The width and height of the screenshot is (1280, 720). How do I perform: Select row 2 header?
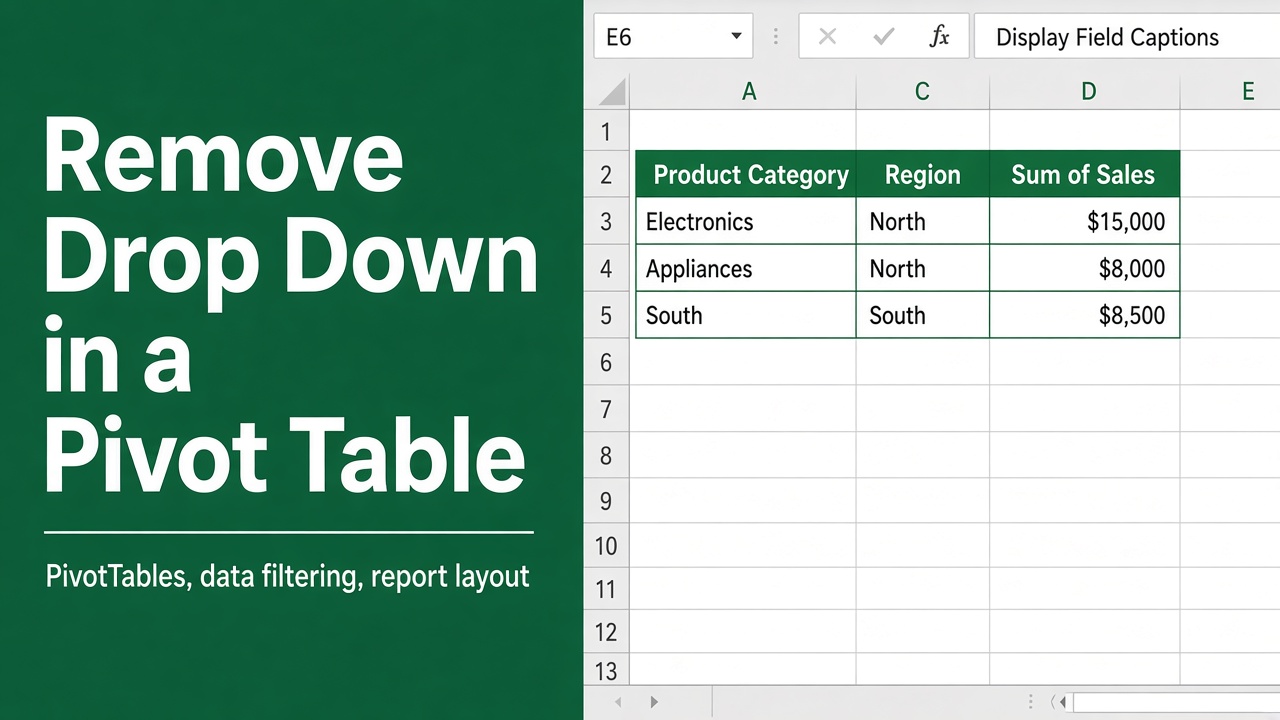pos(606,175)
